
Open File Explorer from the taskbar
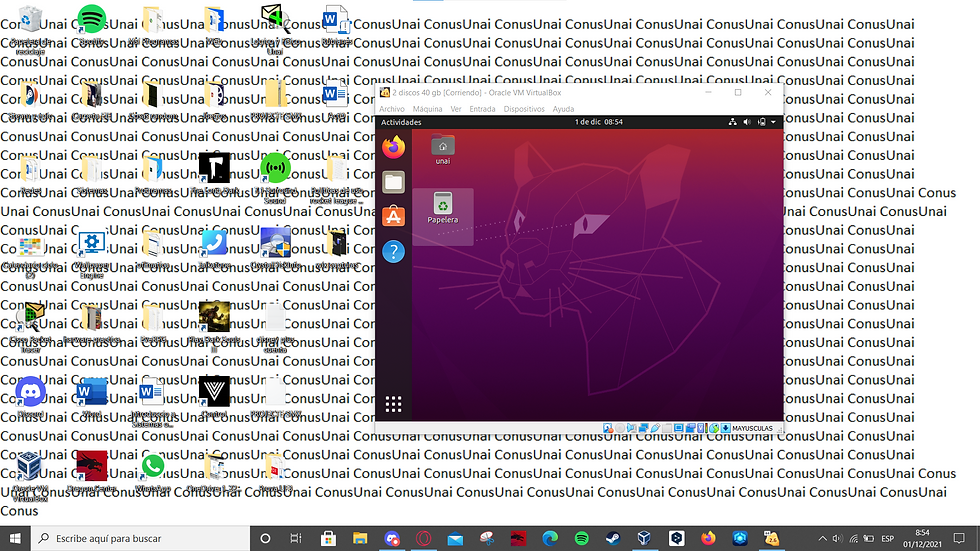(360, 538)
